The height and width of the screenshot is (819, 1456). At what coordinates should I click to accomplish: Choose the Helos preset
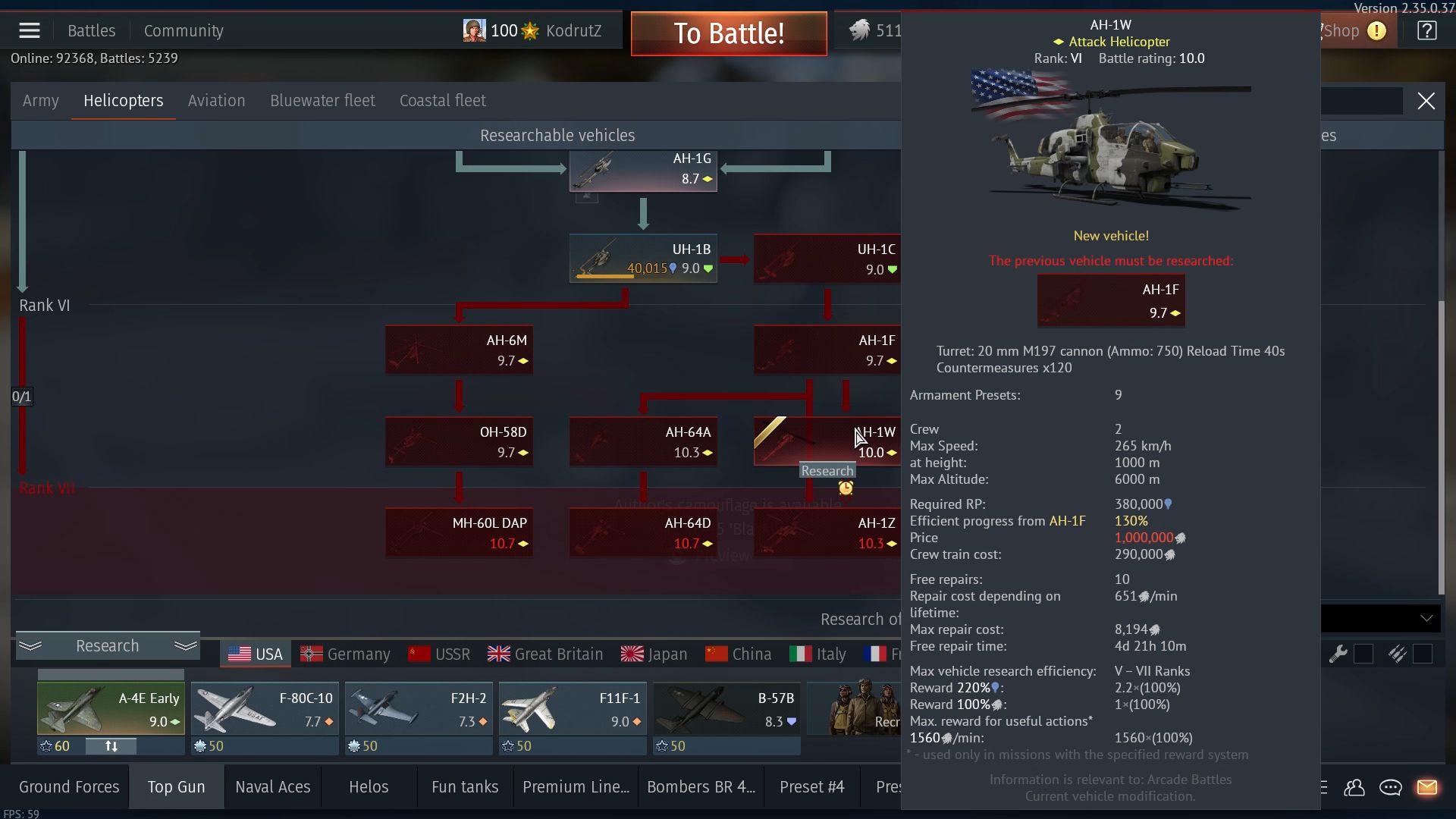pyautogui.click(x=369, y=787)
